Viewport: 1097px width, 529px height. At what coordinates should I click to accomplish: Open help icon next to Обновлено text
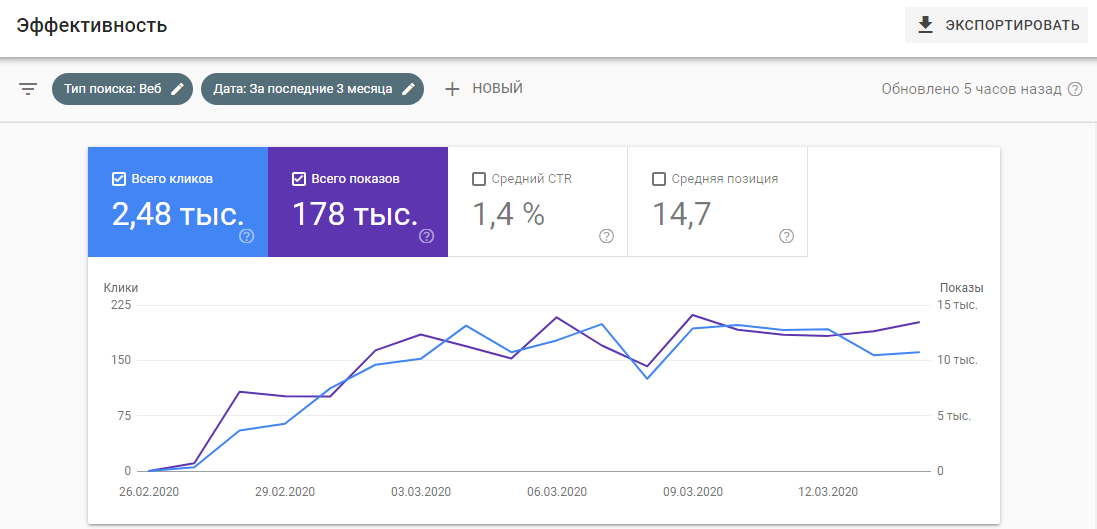1075,89
